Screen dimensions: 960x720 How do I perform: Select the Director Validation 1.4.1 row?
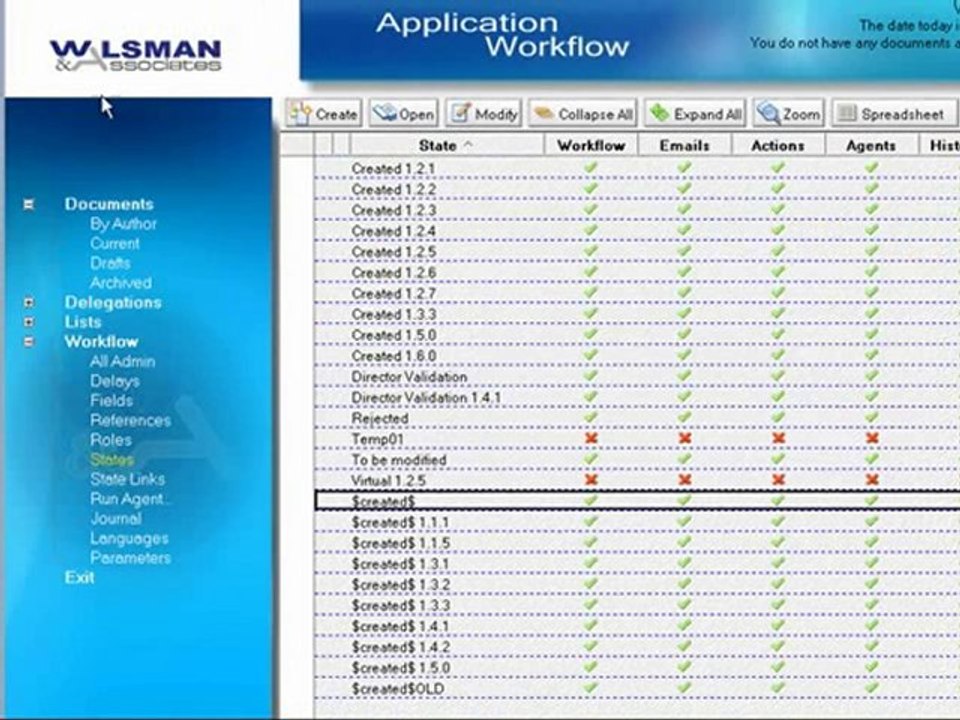[637, 397]
